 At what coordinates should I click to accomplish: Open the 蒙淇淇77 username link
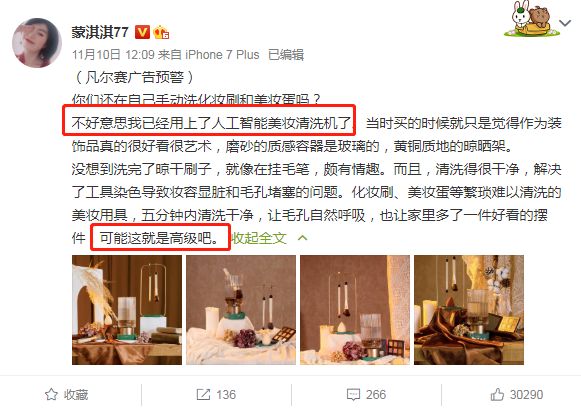click(100, 33)
